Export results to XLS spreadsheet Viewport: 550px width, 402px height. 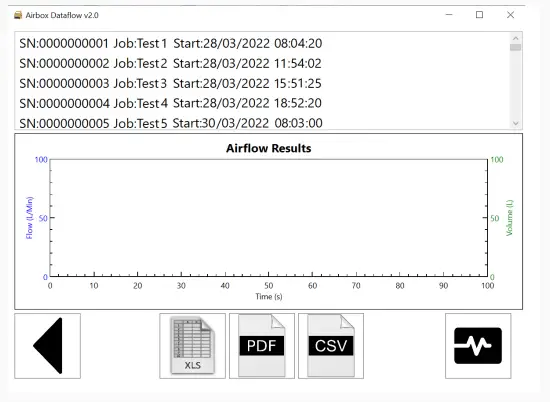(x=192, y=346)
